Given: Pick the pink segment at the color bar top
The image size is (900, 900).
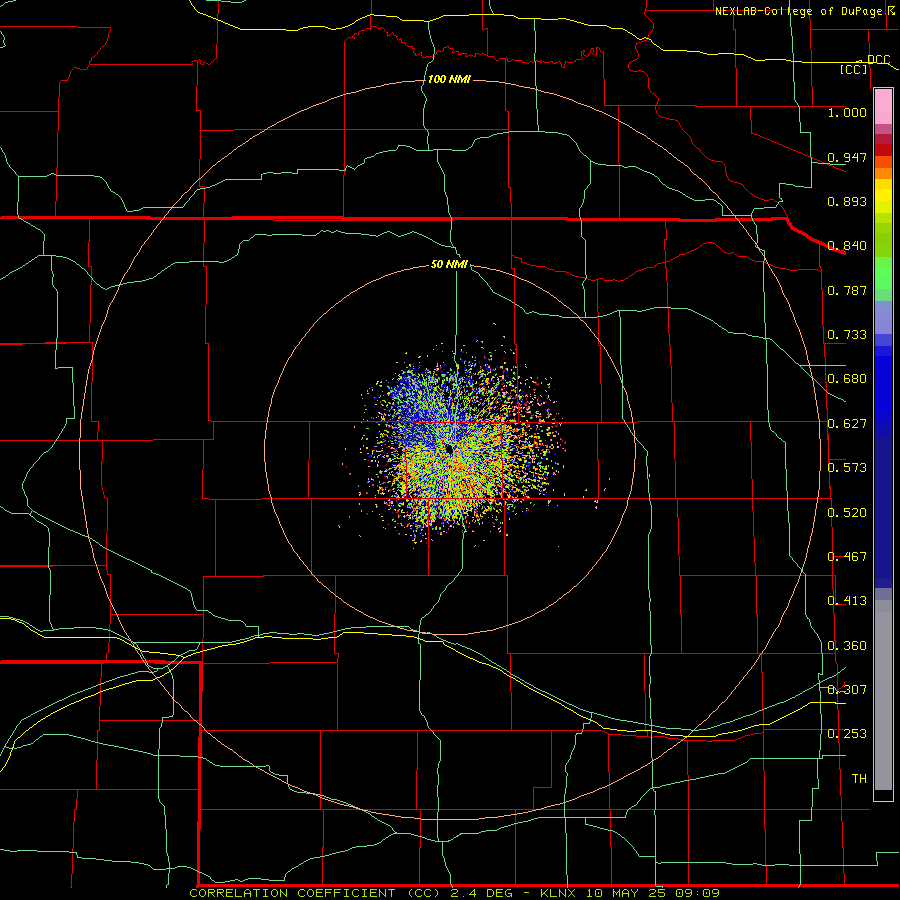Looking at the screenshot, I should pos(883,107).
